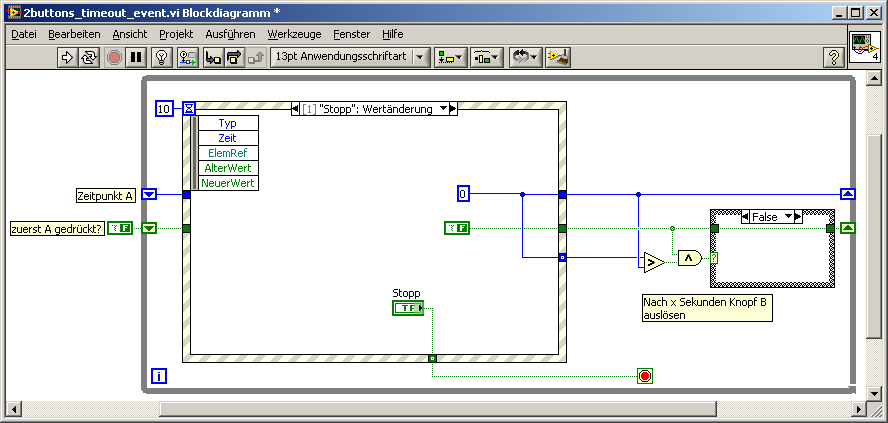
Task: Start Run Continuously mode
Action: point(89,57)
